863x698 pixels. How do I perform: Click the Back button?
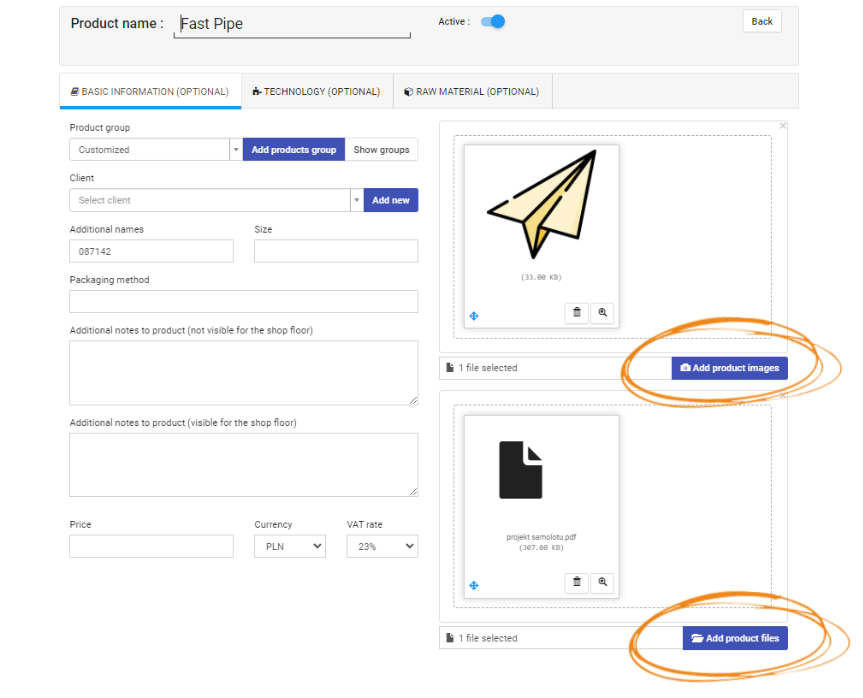[762, 21]
